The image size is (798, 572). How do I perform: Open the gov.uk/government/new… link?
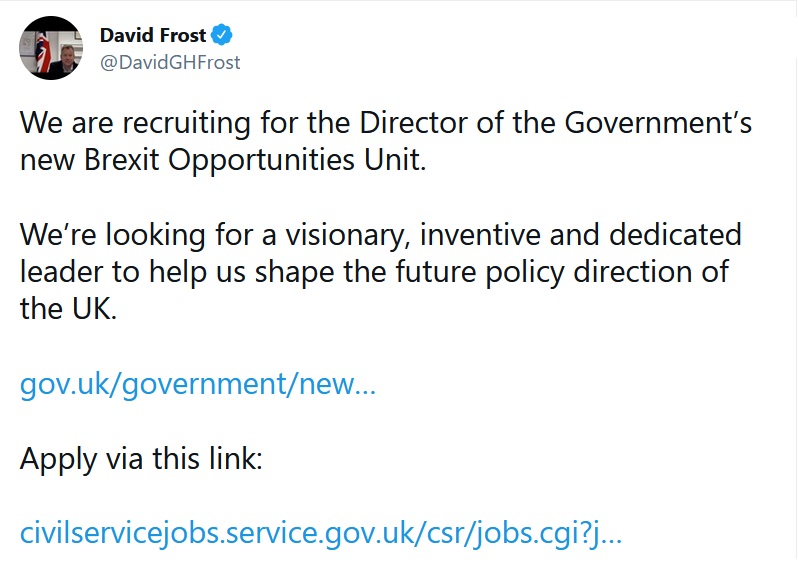pyautogui.click(x=198, y=385)
